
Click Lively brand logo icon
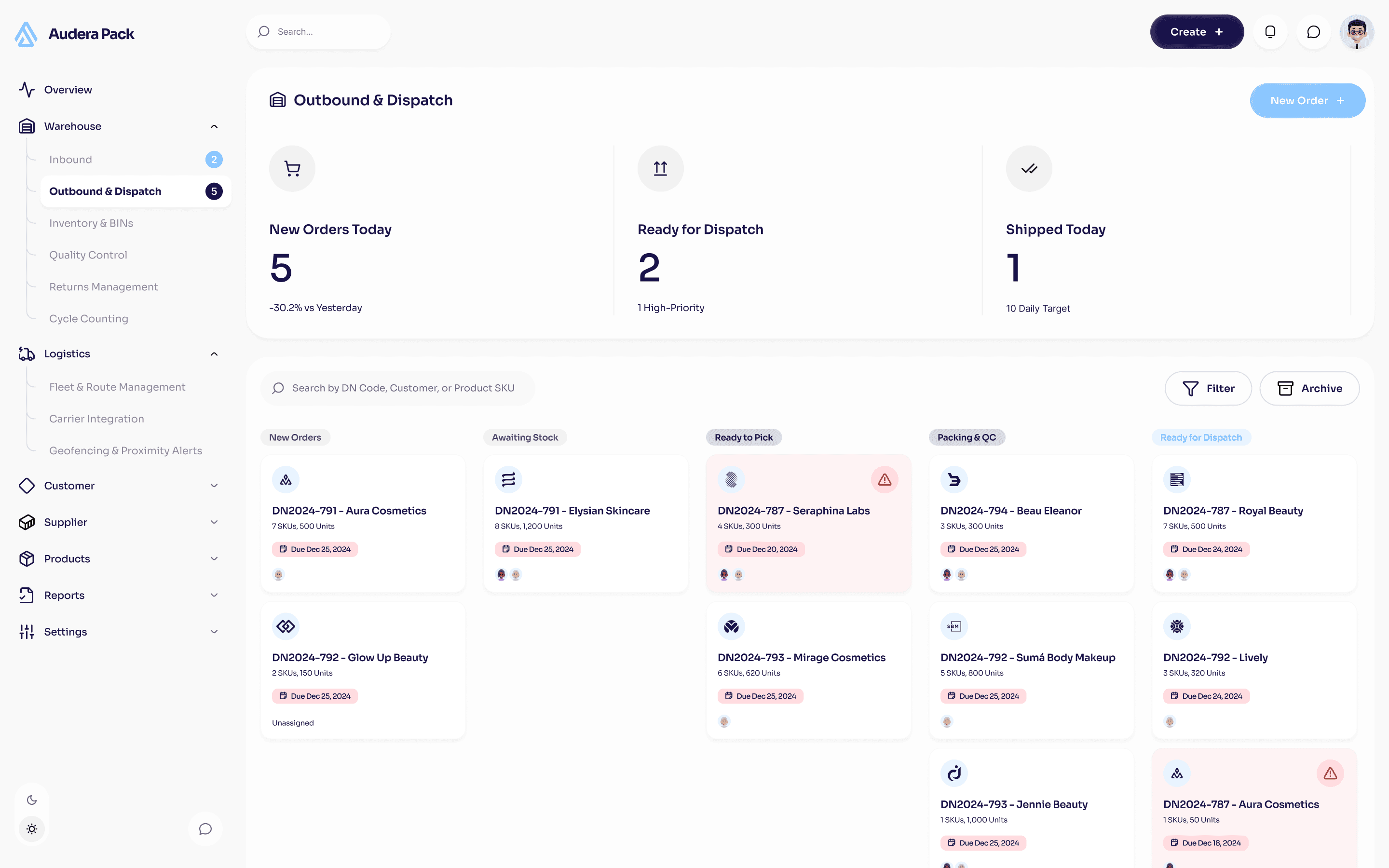(1177, 626)
